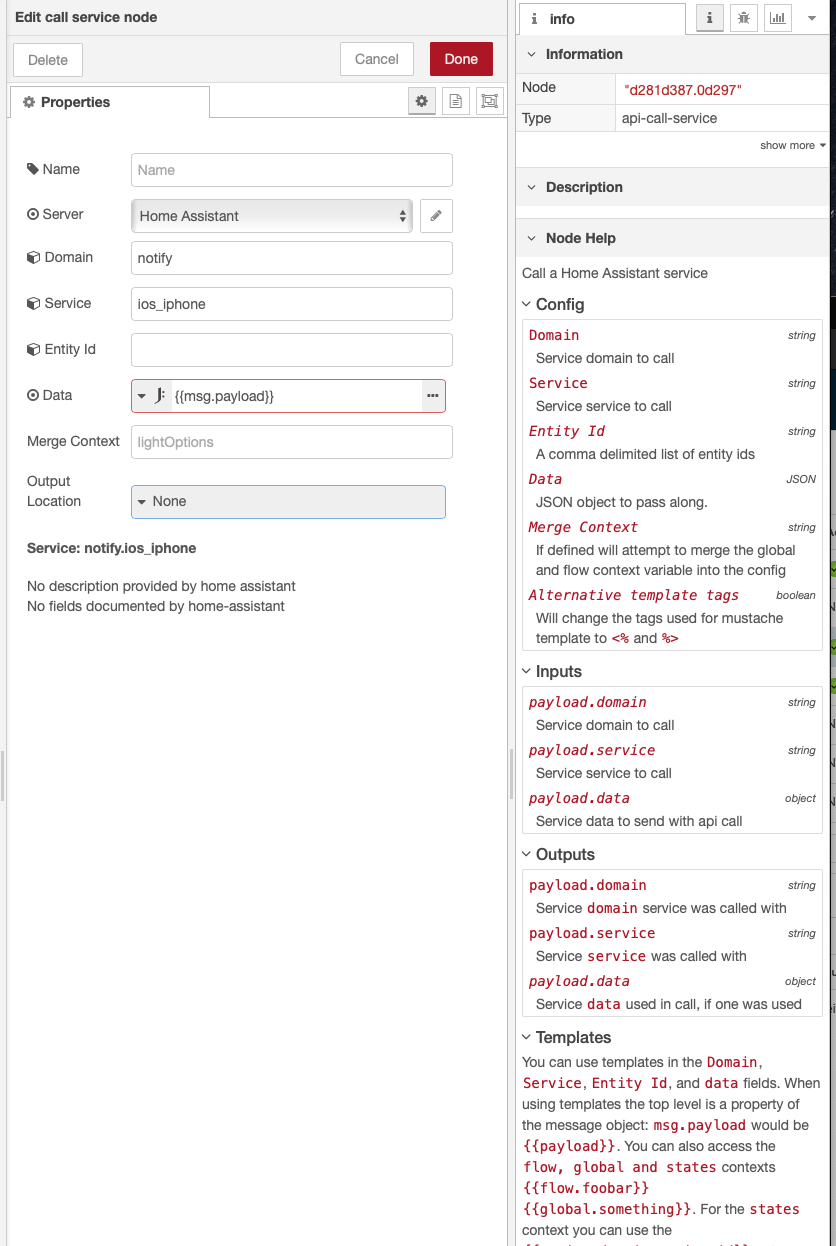
Task: Click the pencil icon beside Home Assistant server
Action: [x=436, y=215]
